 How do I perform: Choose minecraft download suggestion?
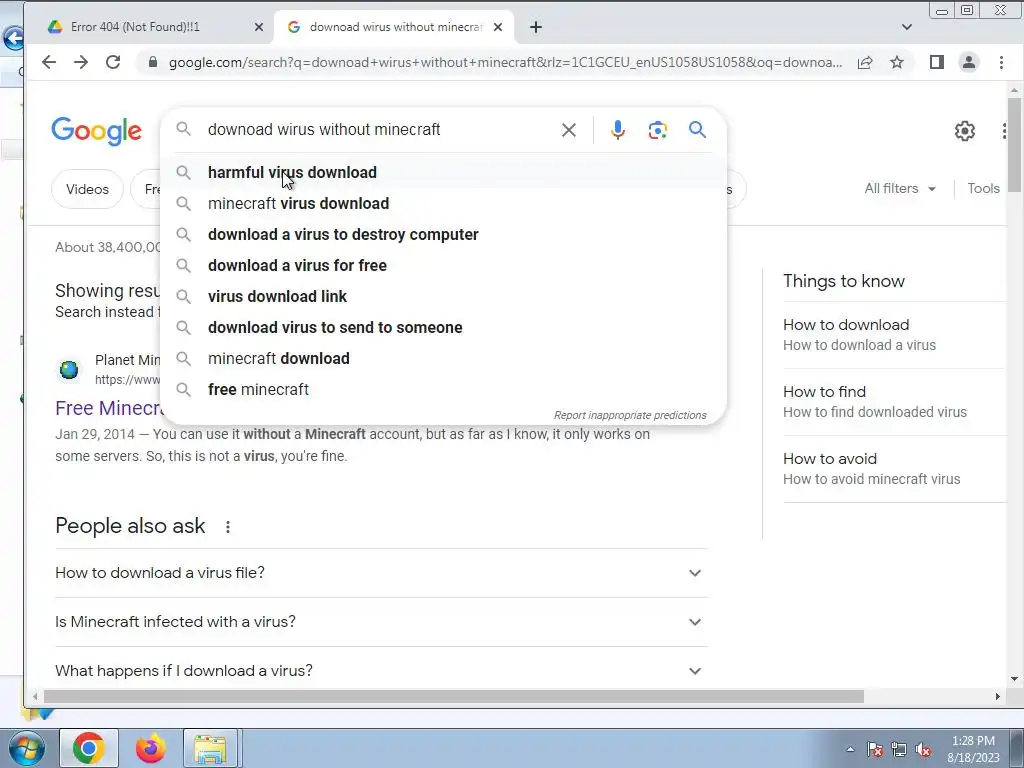pyautogui.click(x=443, y=359)
